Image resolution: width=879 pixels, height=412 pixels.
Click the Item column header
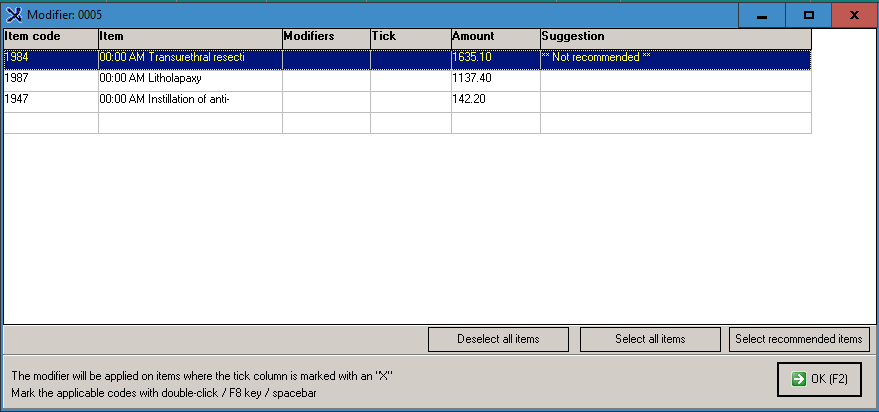pos(190,39)
